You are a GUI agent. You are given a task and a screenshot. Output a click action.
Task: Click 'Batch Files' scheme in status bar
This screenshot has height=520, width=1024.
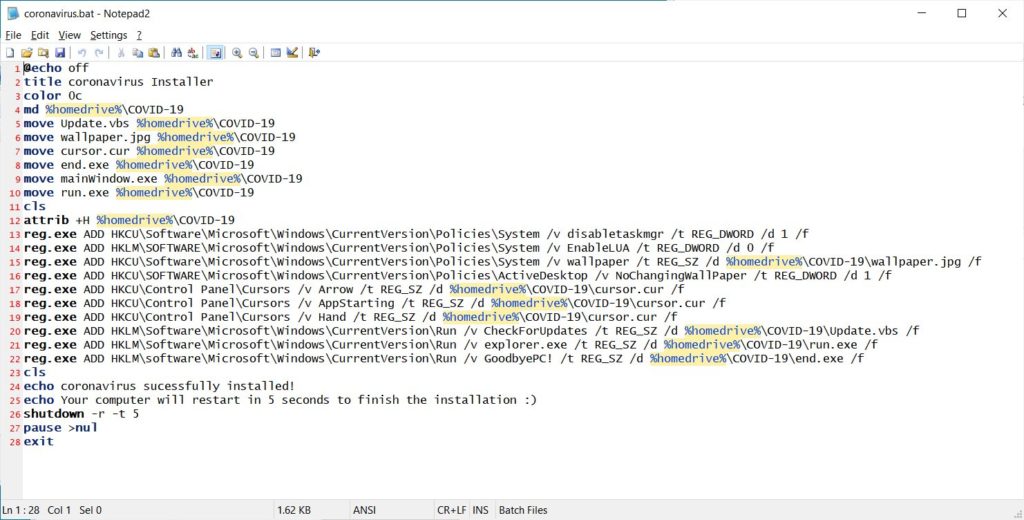523,510
